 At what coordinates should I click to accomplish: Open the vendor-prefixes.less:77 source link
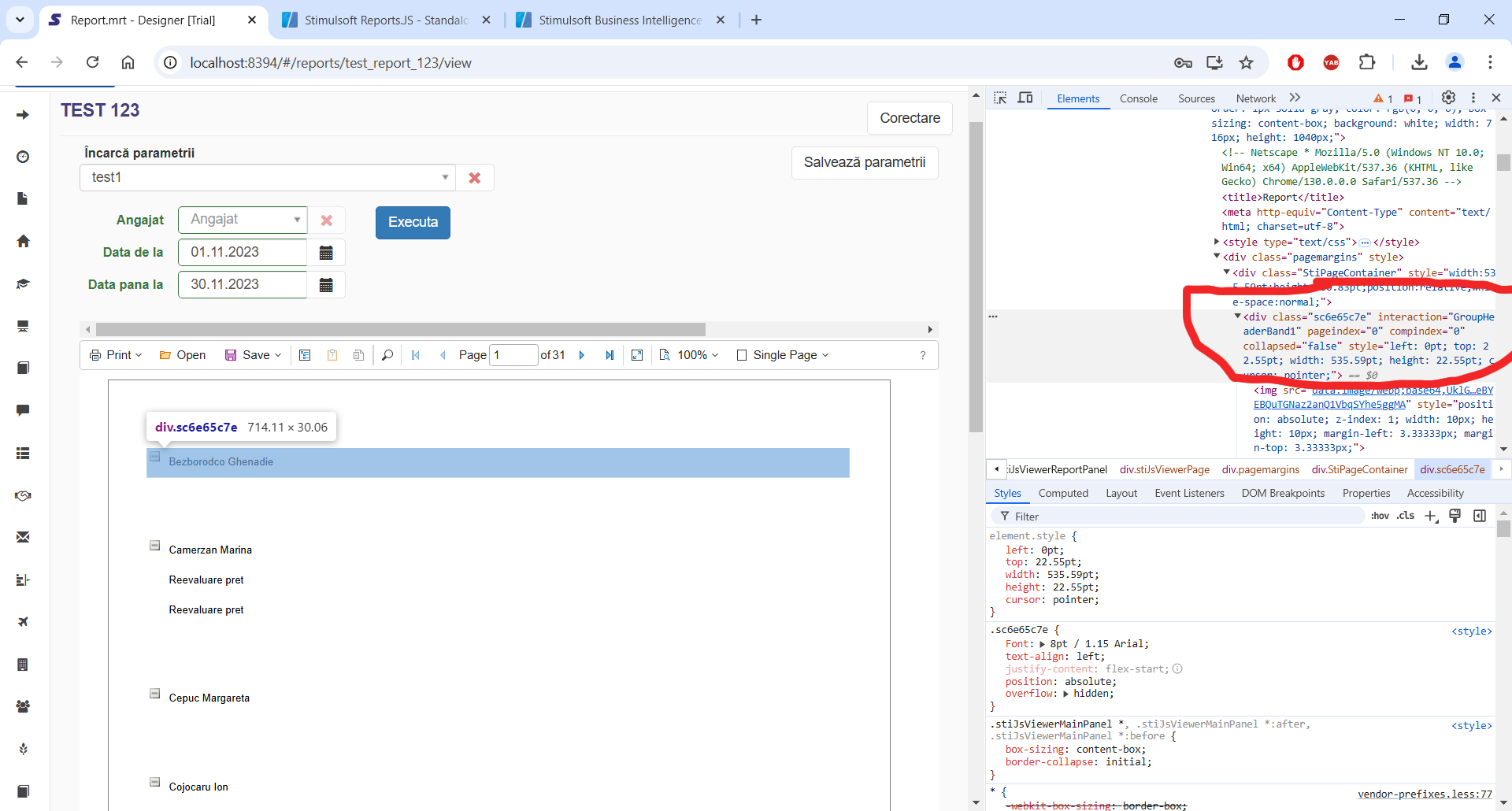click(x=1425, y=794)
